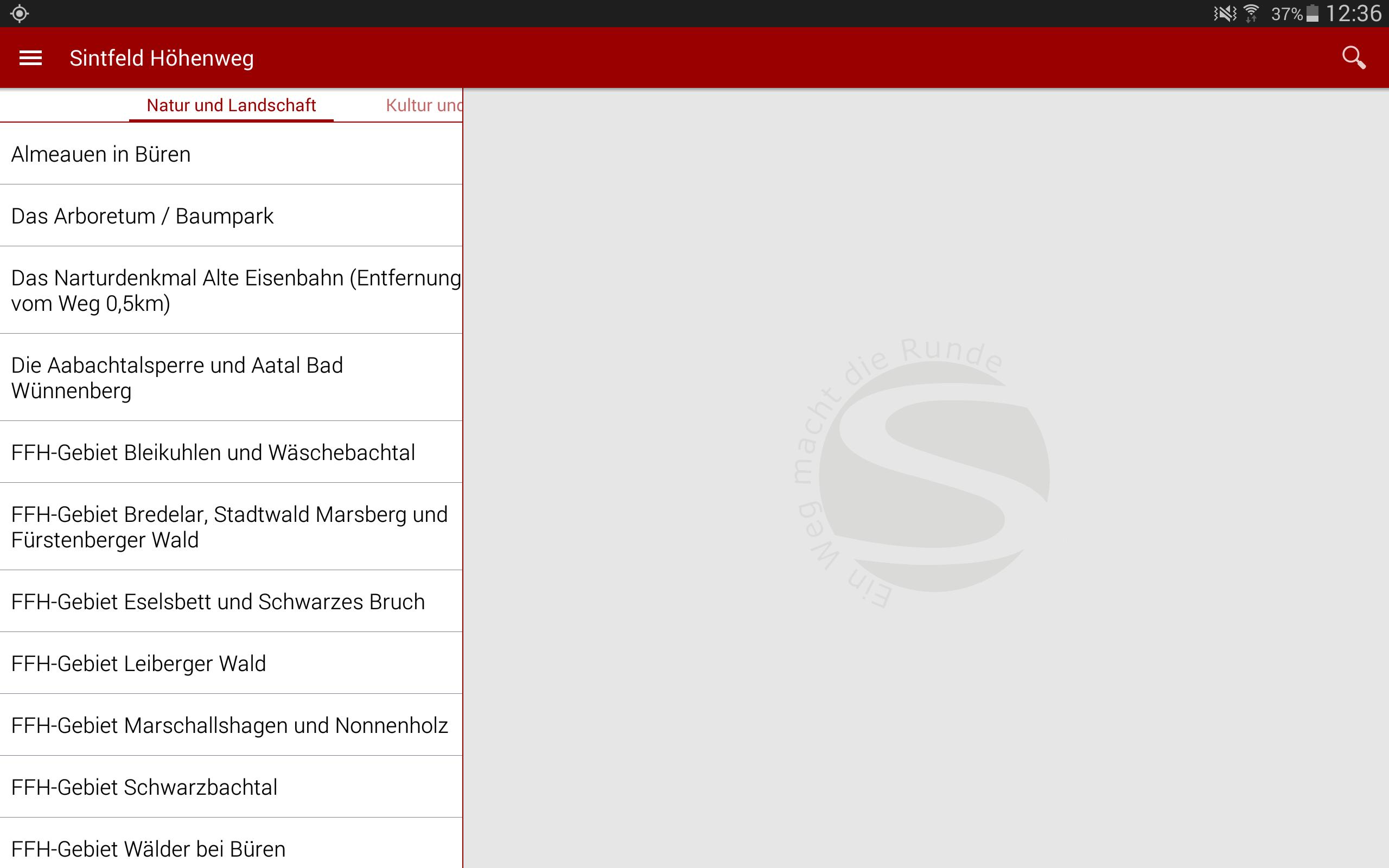
Task: Switch to the Kultur und tab
Action: coord(424,105)
